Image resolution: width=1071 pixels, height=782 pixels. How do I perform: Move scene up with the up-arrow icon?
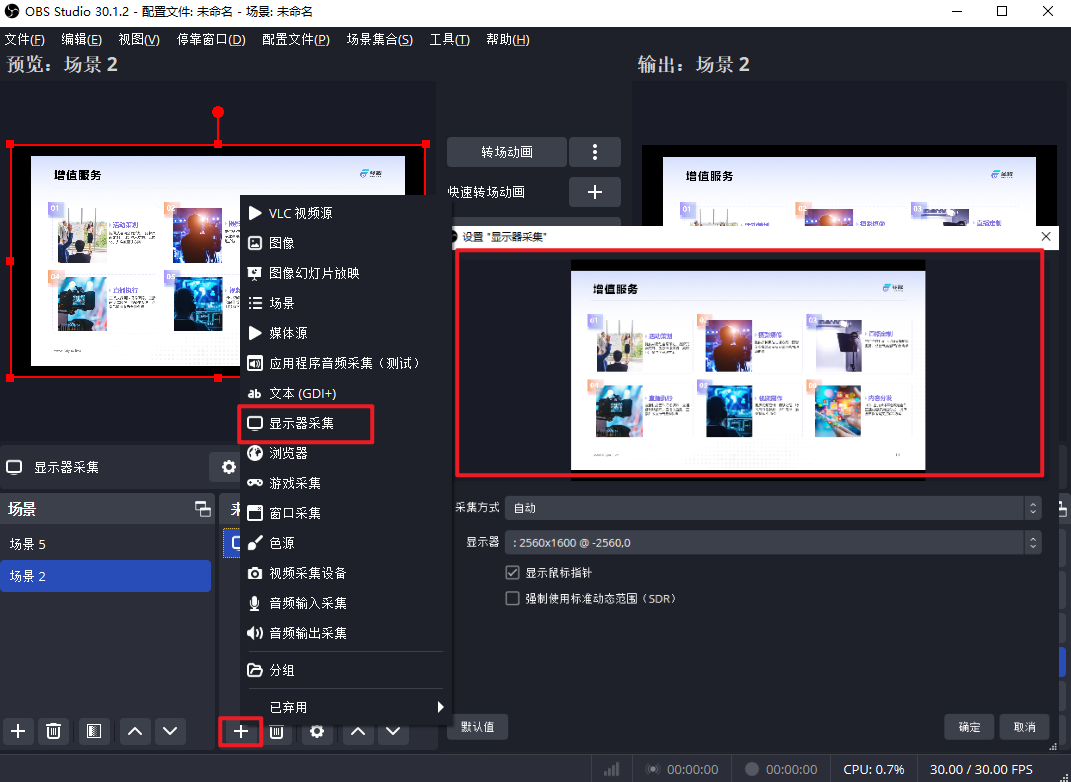tap(135, 731)
